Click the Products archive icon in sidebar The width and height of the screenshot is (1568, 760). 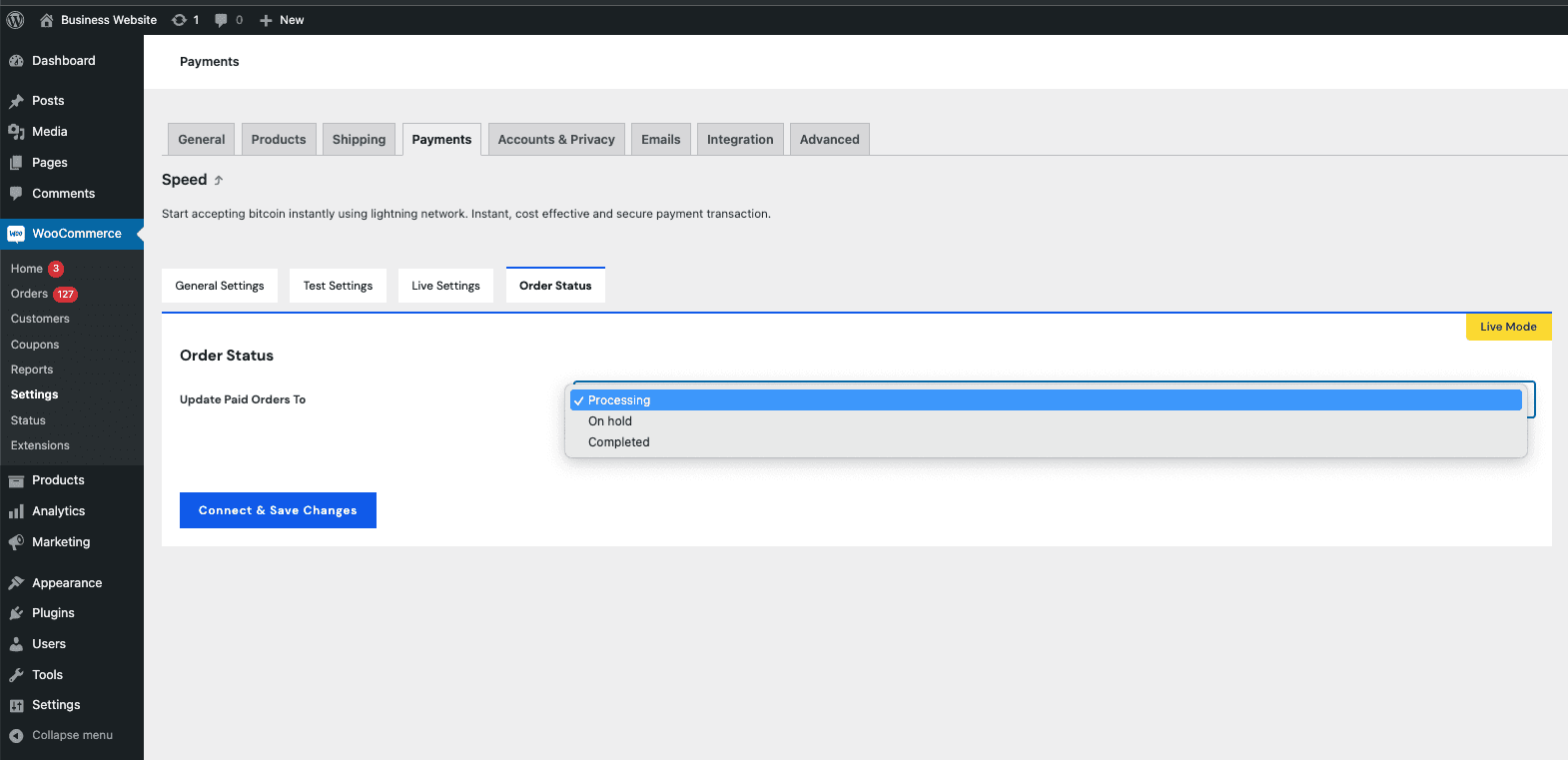click(x=16, y=480)
